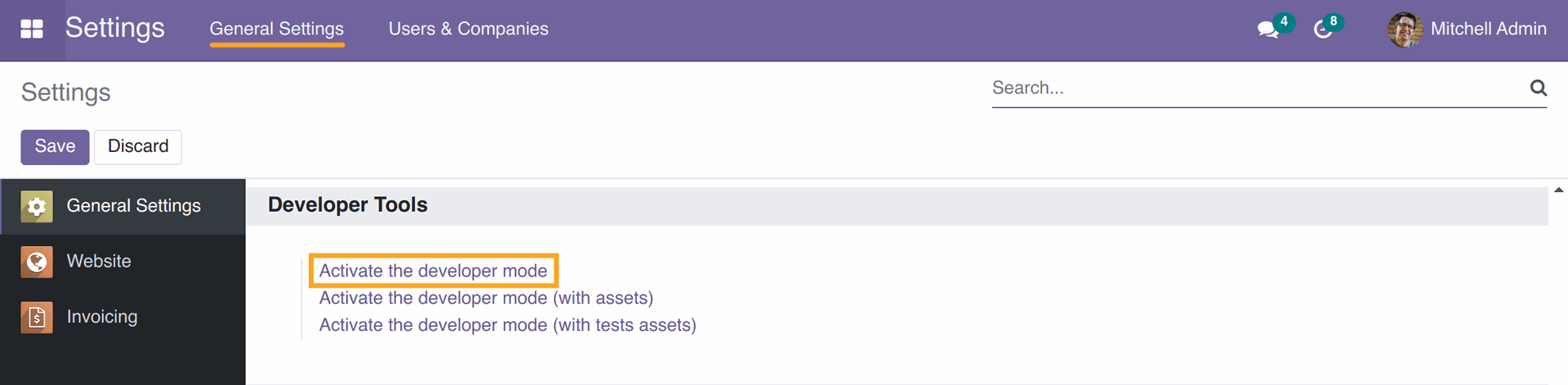Open the General Settings top menu
This screenshot has width=1568, height=385.
tap(277, 29)
